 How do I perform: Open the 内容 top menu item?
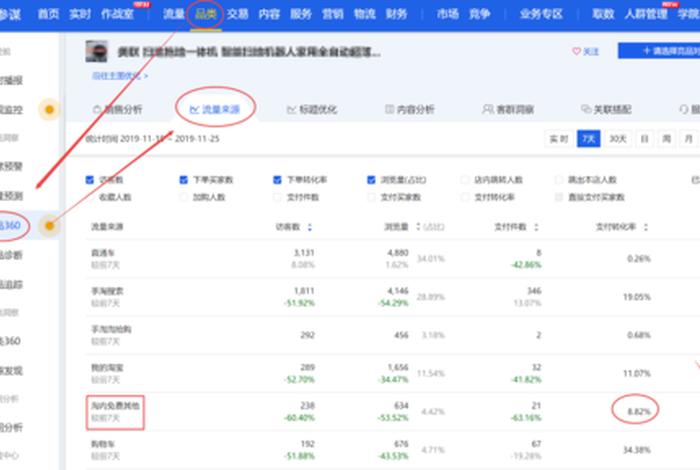(x=269, y=14)
